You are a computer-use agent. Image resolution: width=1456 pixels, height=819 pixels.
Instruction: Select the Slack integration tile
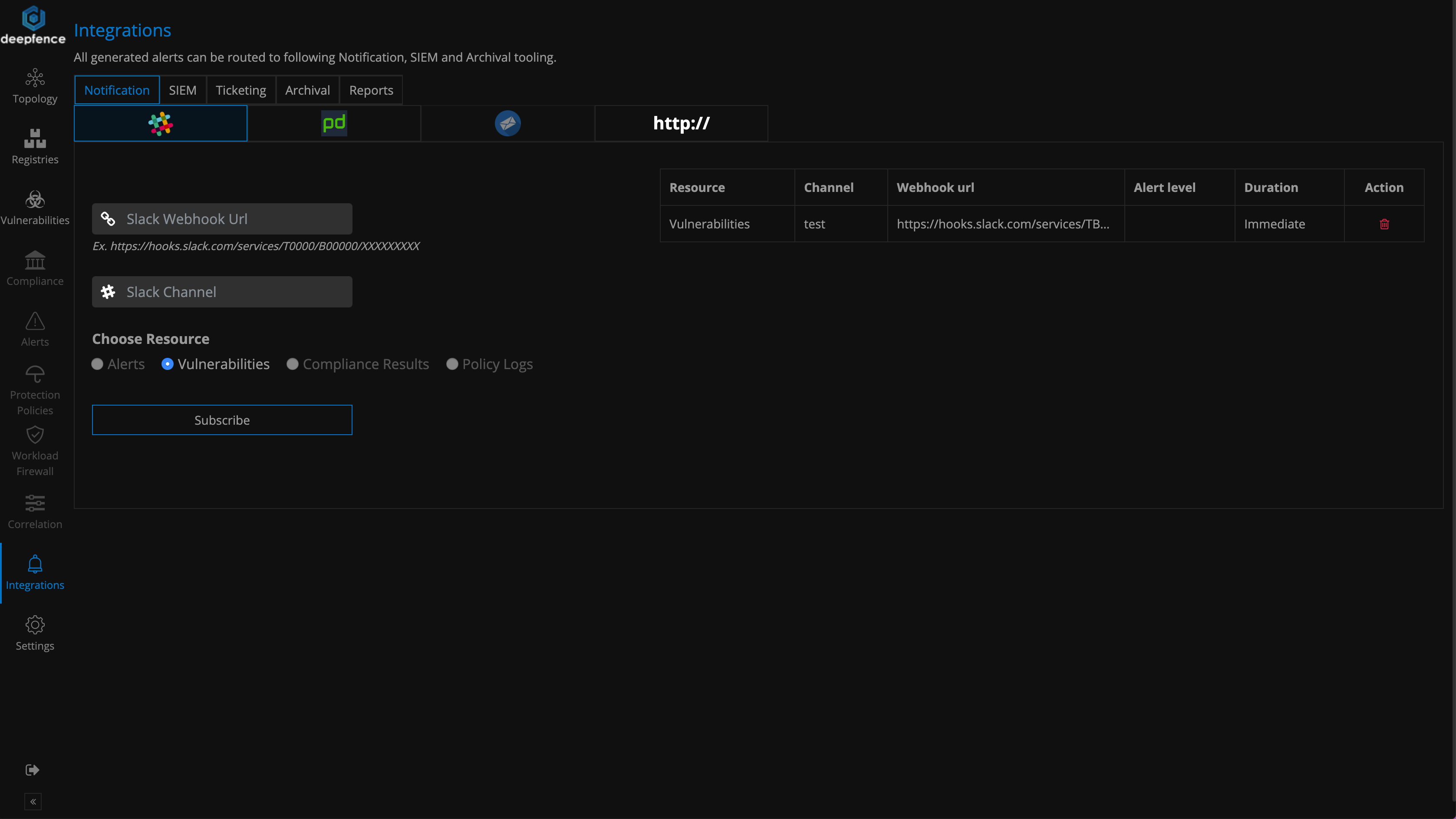pyautogui.click(x=161, y=123)
